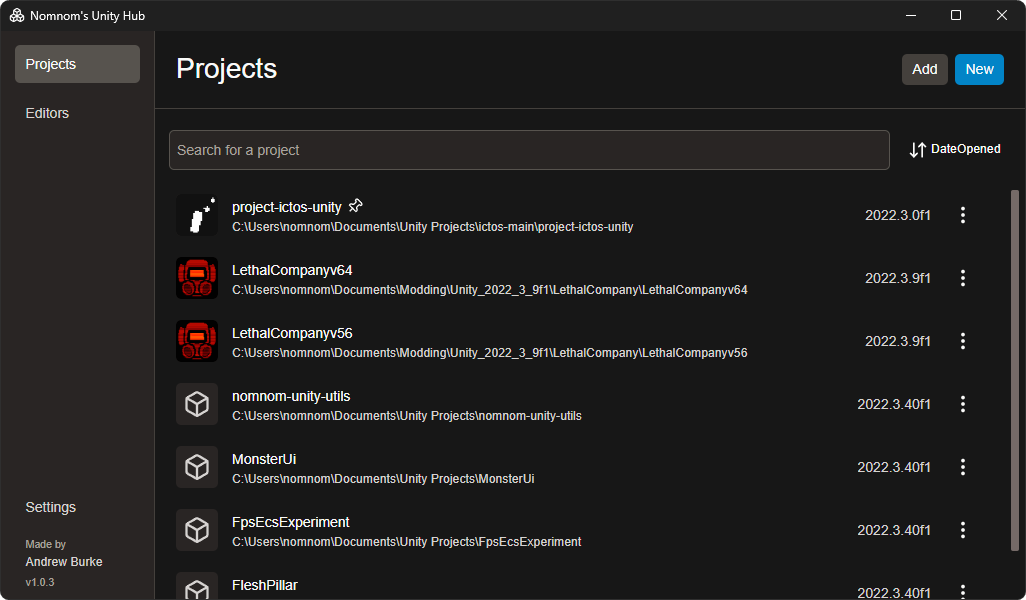Click the v1.0.3 version label
1026x600 pixels.
point(40,582)
